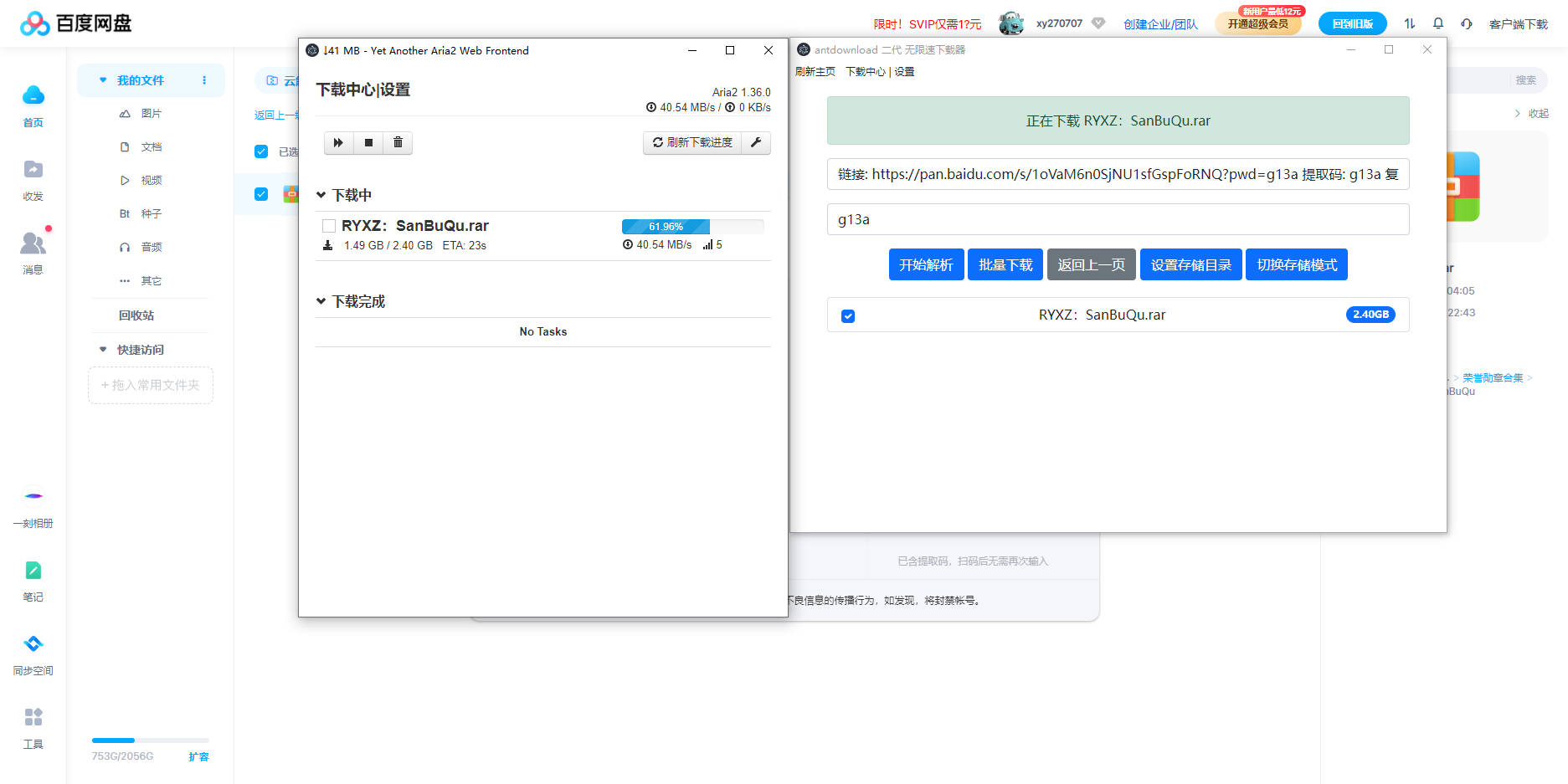Uncheck the 2.40GB file checkbox
The image size is (1568, 784).
(x=848, y=316)
